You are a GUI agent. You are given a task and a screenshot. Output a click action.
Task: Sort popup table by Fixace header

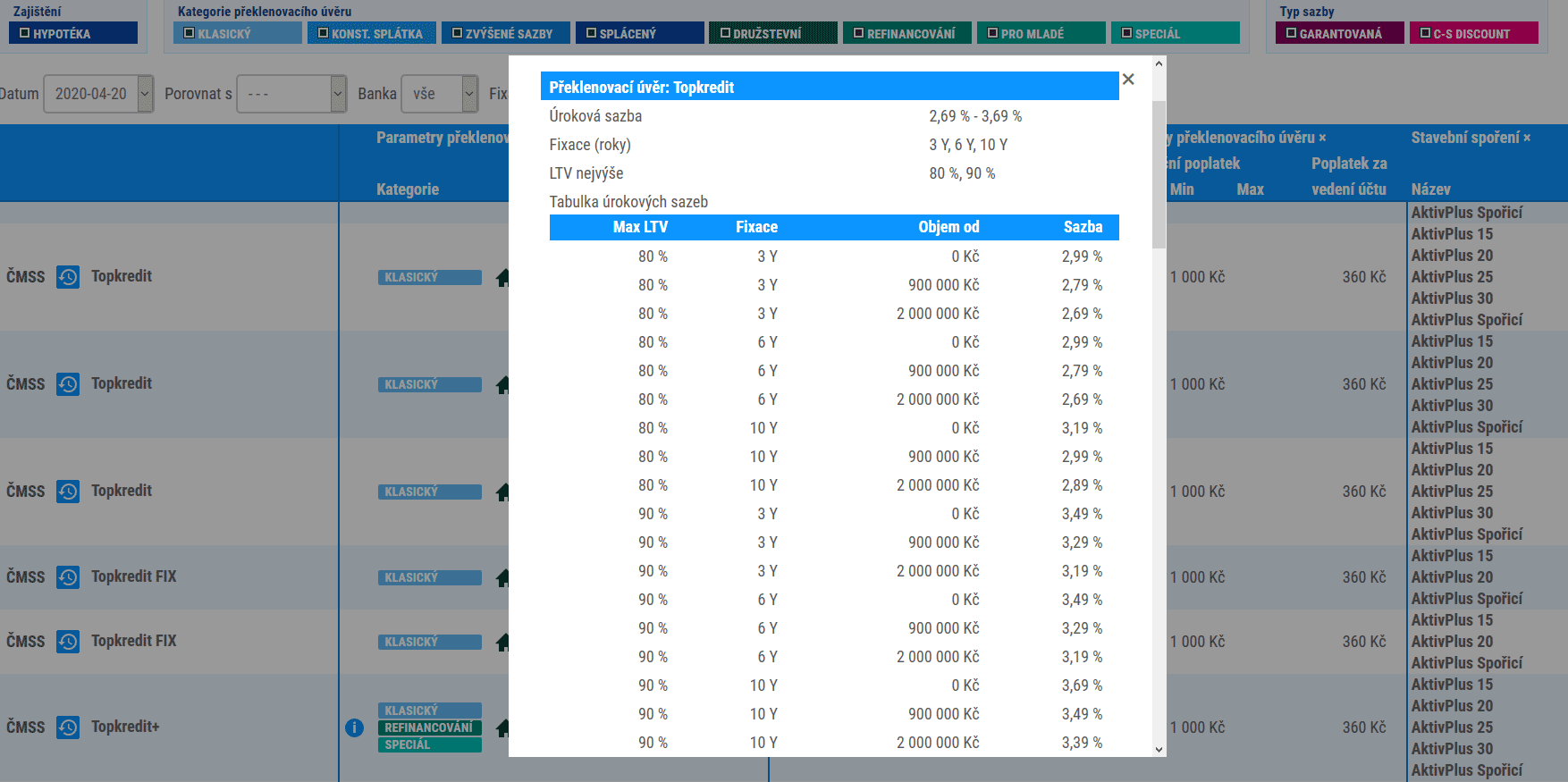click(x=756, y=227)
